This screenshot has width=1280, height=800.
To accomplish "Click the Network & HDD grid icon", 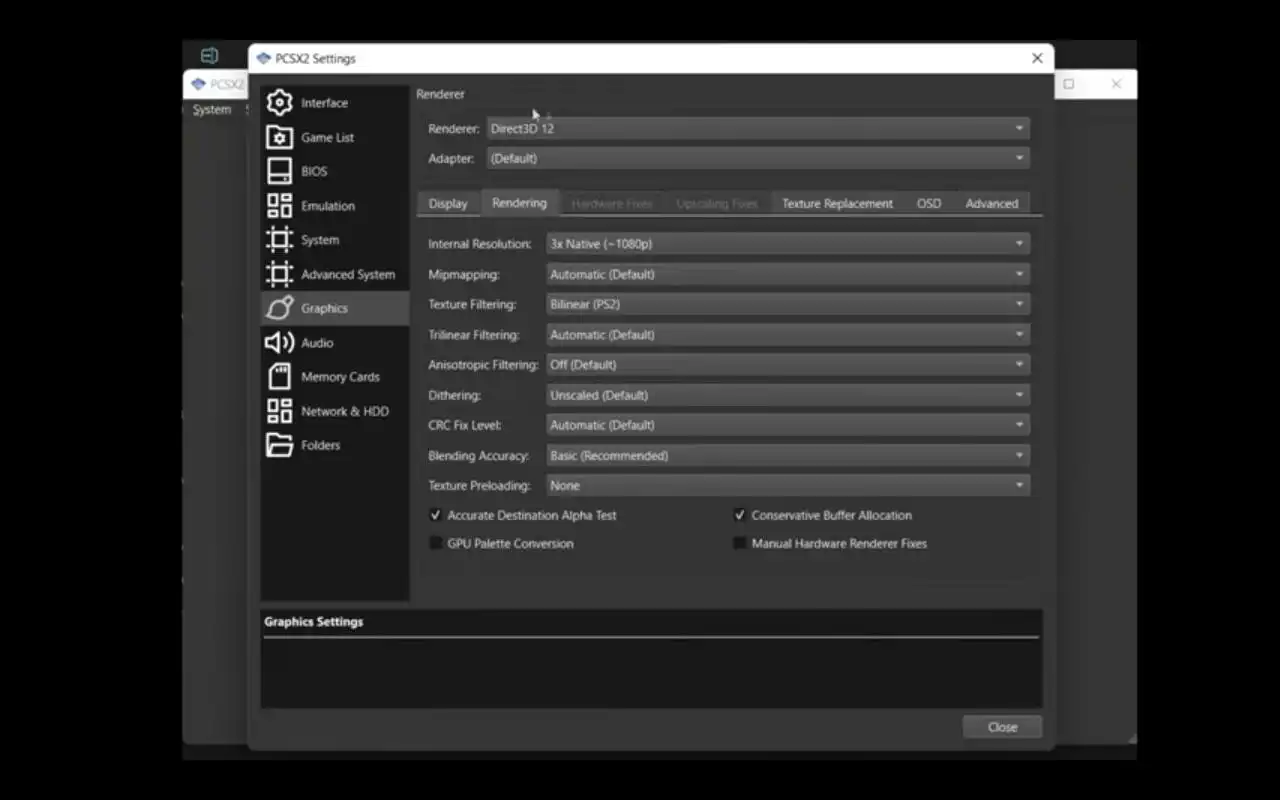I will click(279, 411).
